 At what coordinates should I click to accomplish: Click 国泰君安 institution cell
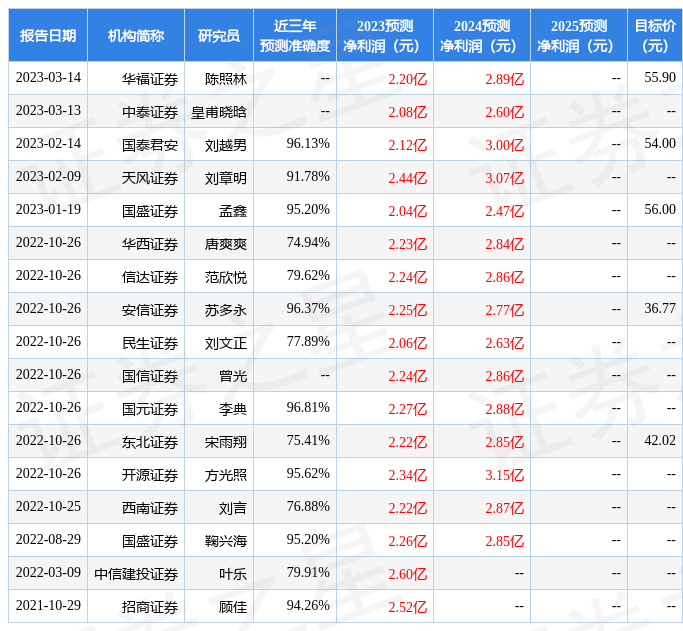point(150,145)
